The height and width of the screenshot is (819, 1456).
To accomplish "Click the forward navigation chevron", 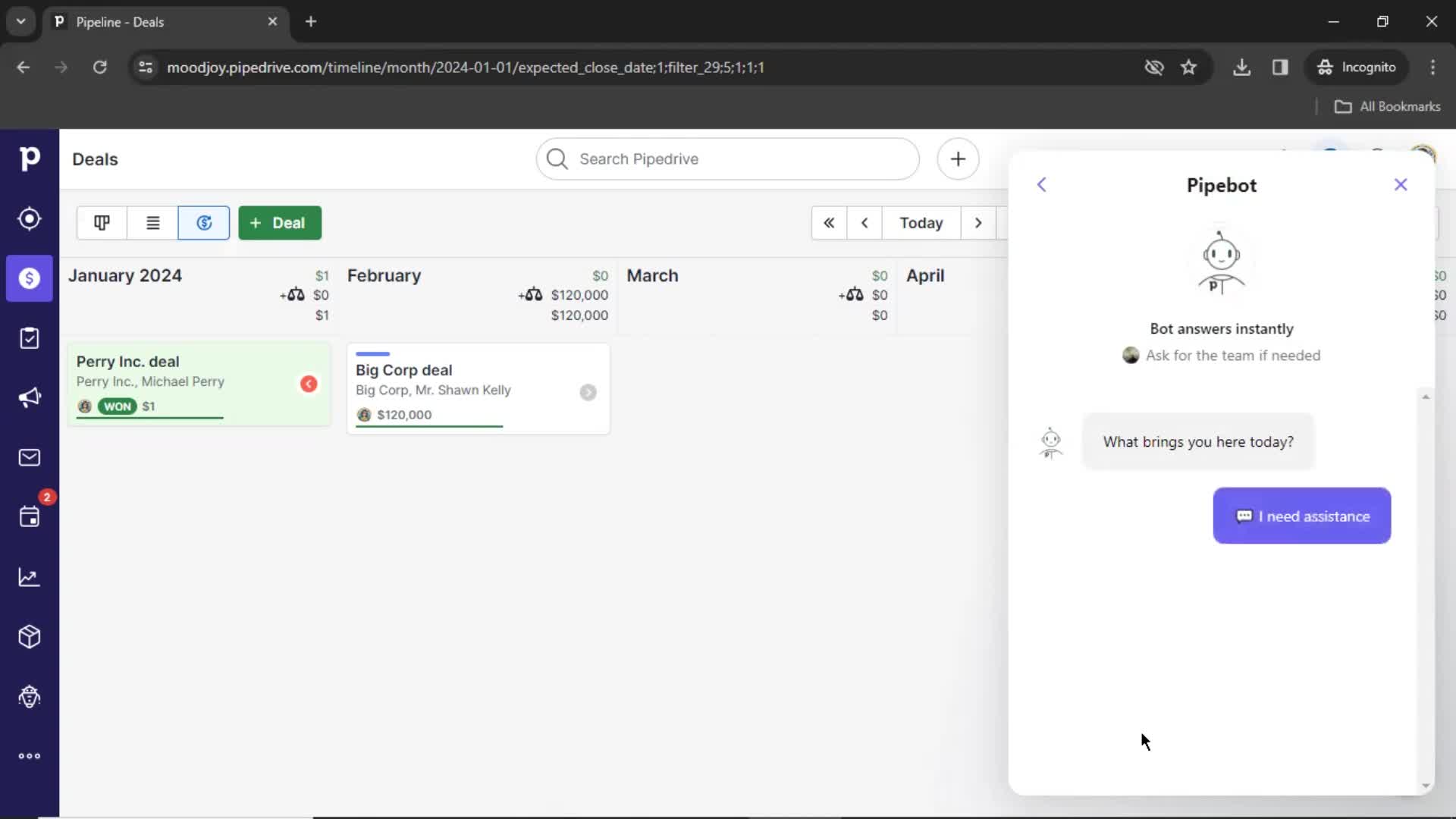I will point(978,223).
